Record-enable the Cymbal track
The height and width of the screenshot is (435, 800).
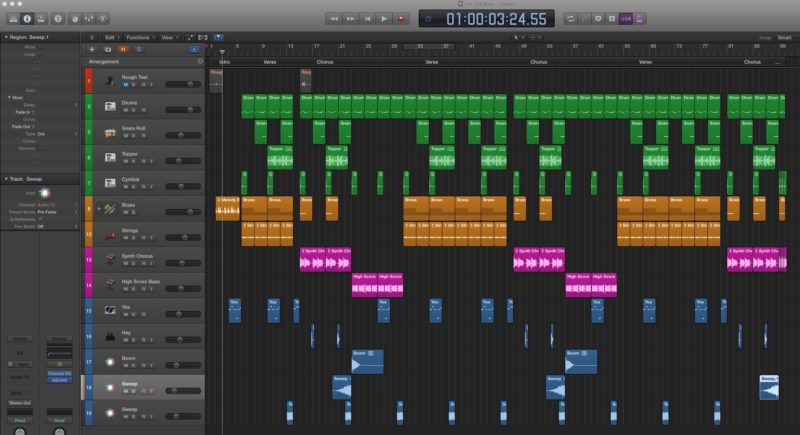click(143, 186)
